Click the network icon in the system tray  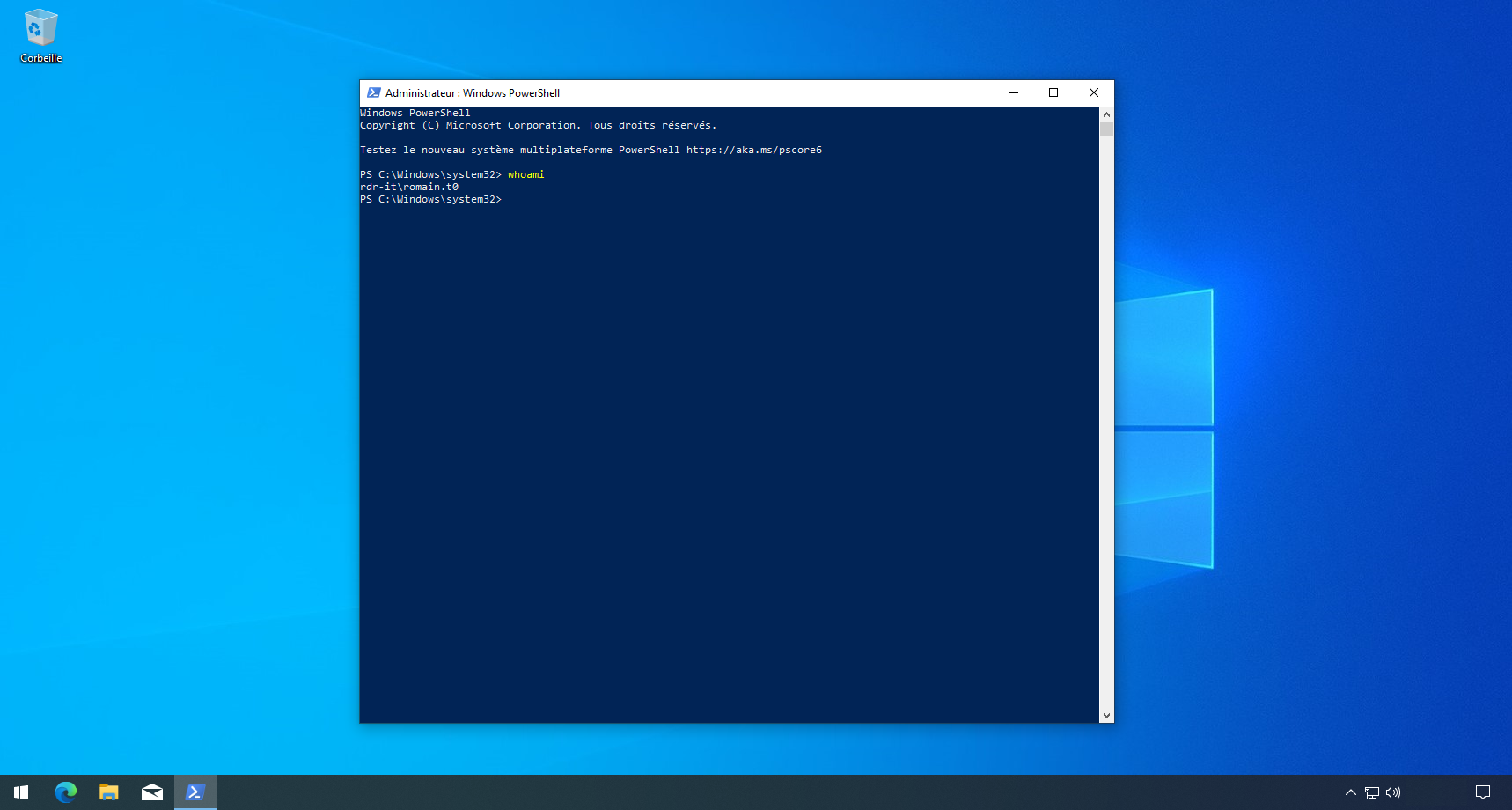tap(1372, 792)
